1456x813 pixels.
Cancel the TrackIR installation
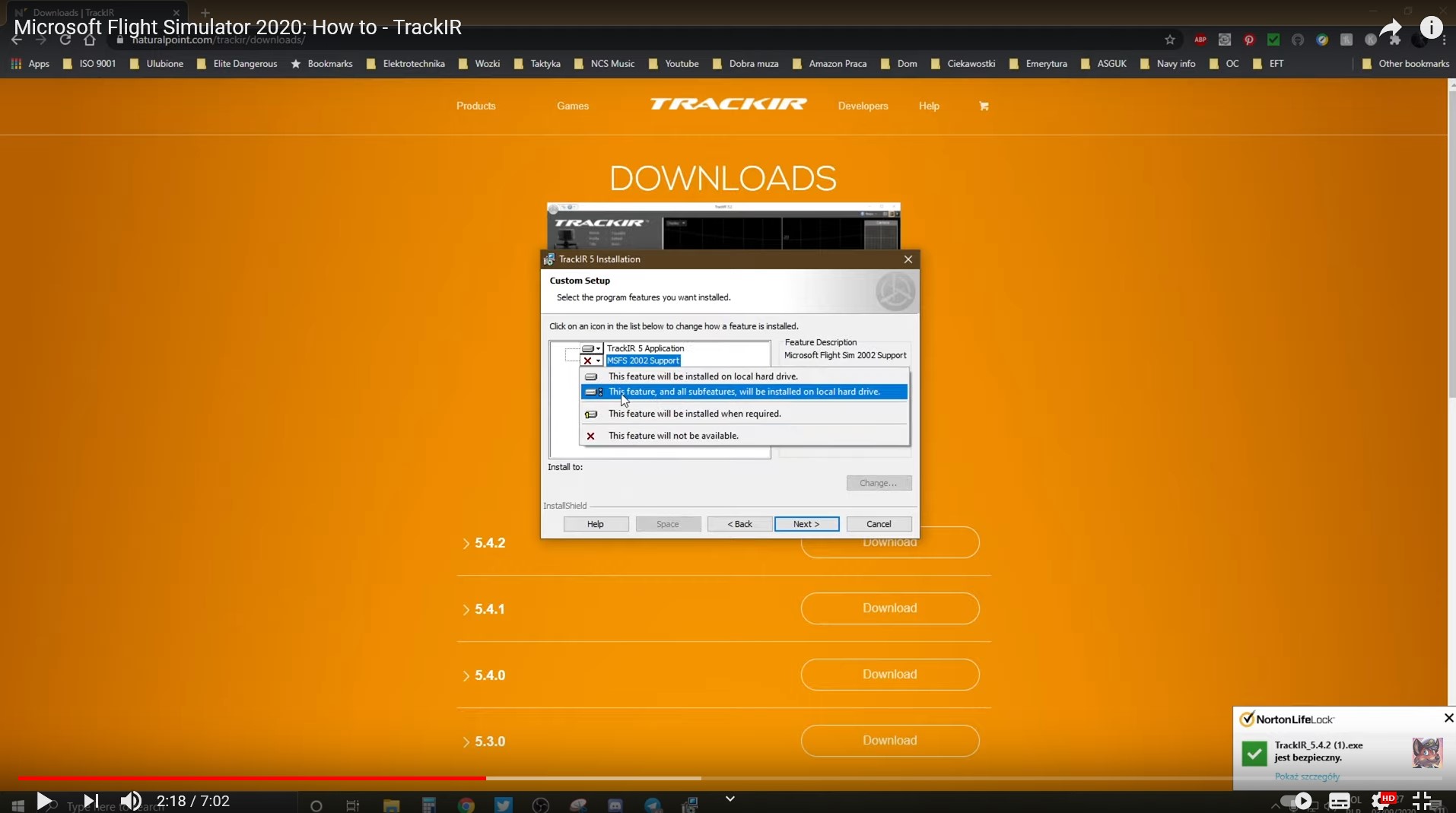coord(879,524)
